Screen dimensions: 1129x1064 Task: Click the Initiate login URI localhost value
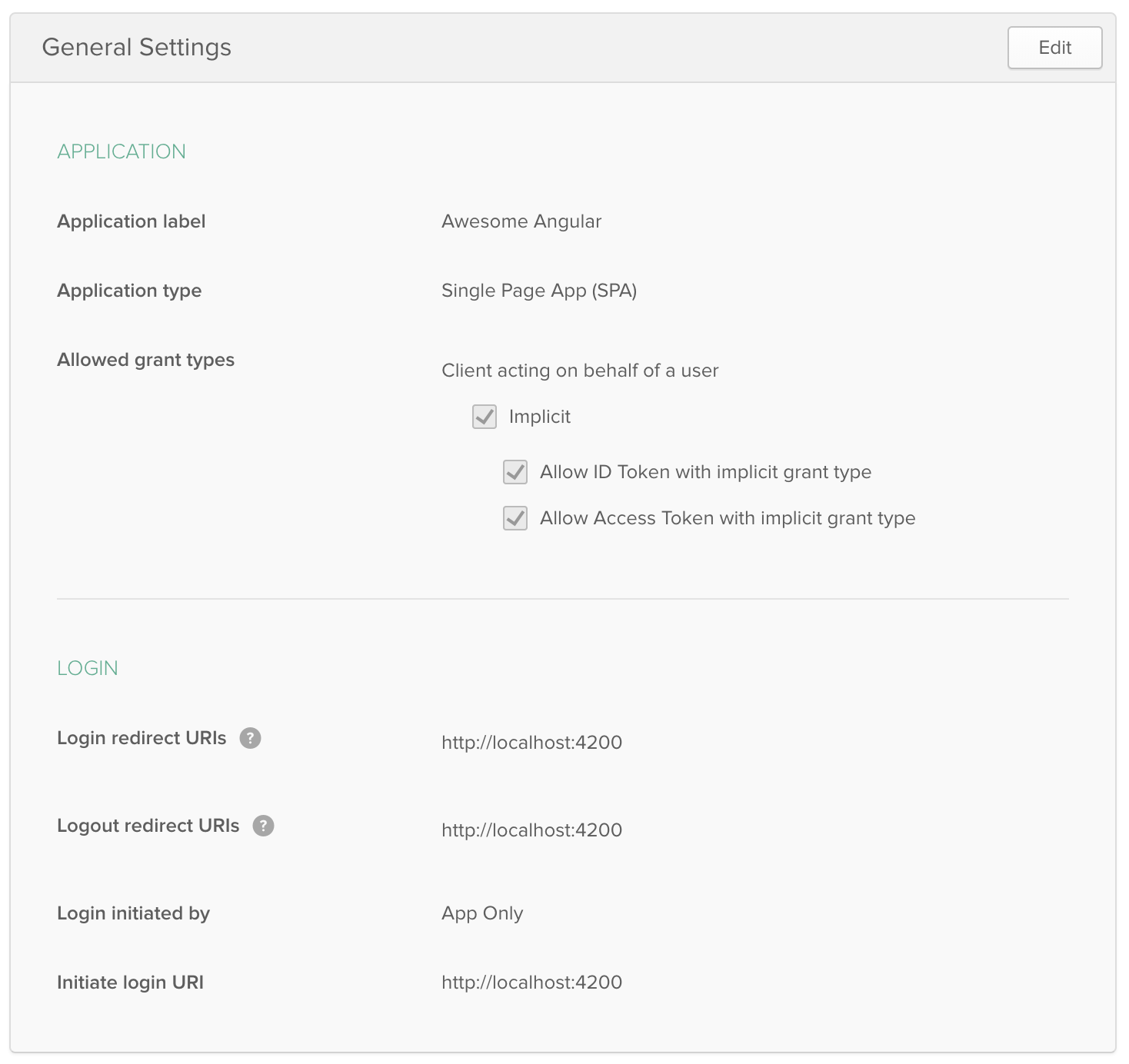pos(531,983)
